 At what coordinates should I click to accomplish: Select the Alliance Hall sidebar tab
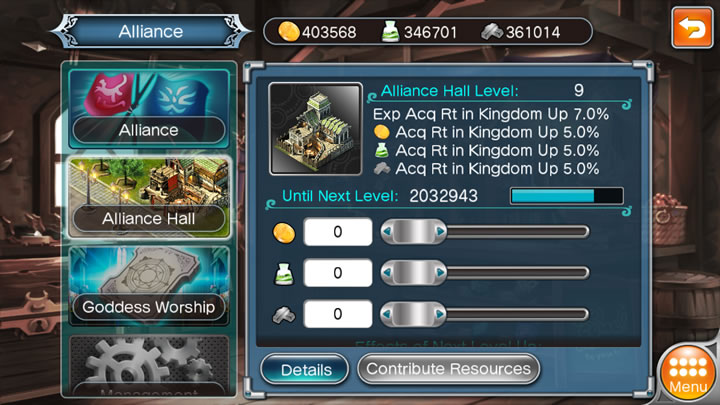point(149,197)
